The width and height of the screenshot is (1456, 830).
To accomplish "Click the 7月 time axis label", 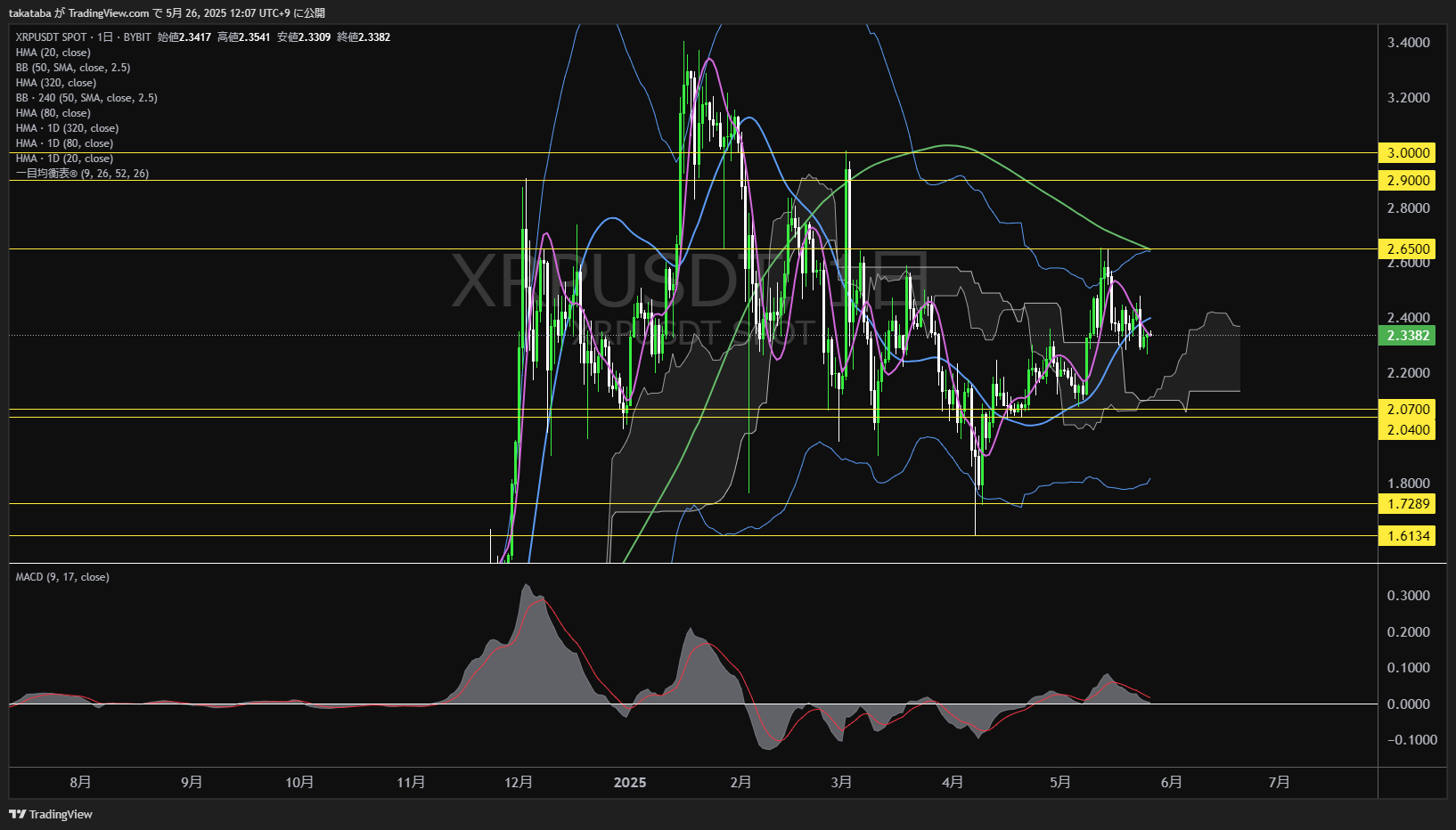I will (x=1280, y=782).
